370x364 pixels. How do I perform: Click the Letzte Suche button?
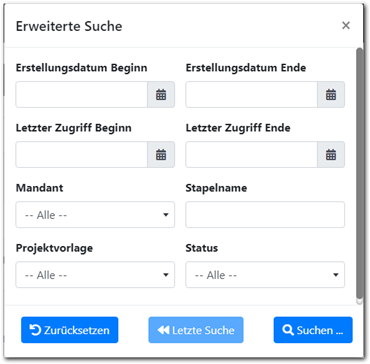point(196,330)
